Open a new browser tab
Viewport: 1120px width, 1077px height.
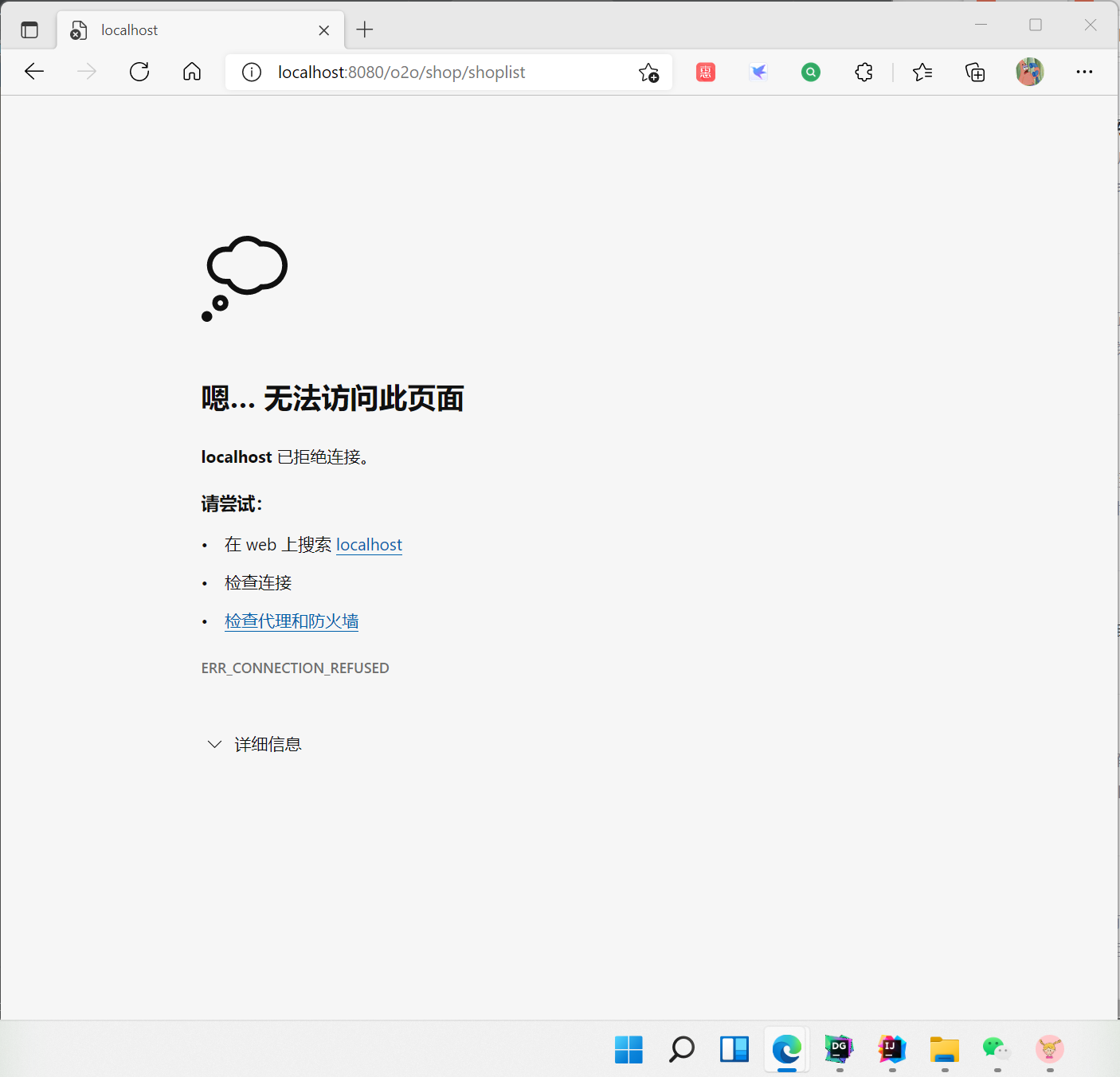pyautogui.click(x=364, y=29)
